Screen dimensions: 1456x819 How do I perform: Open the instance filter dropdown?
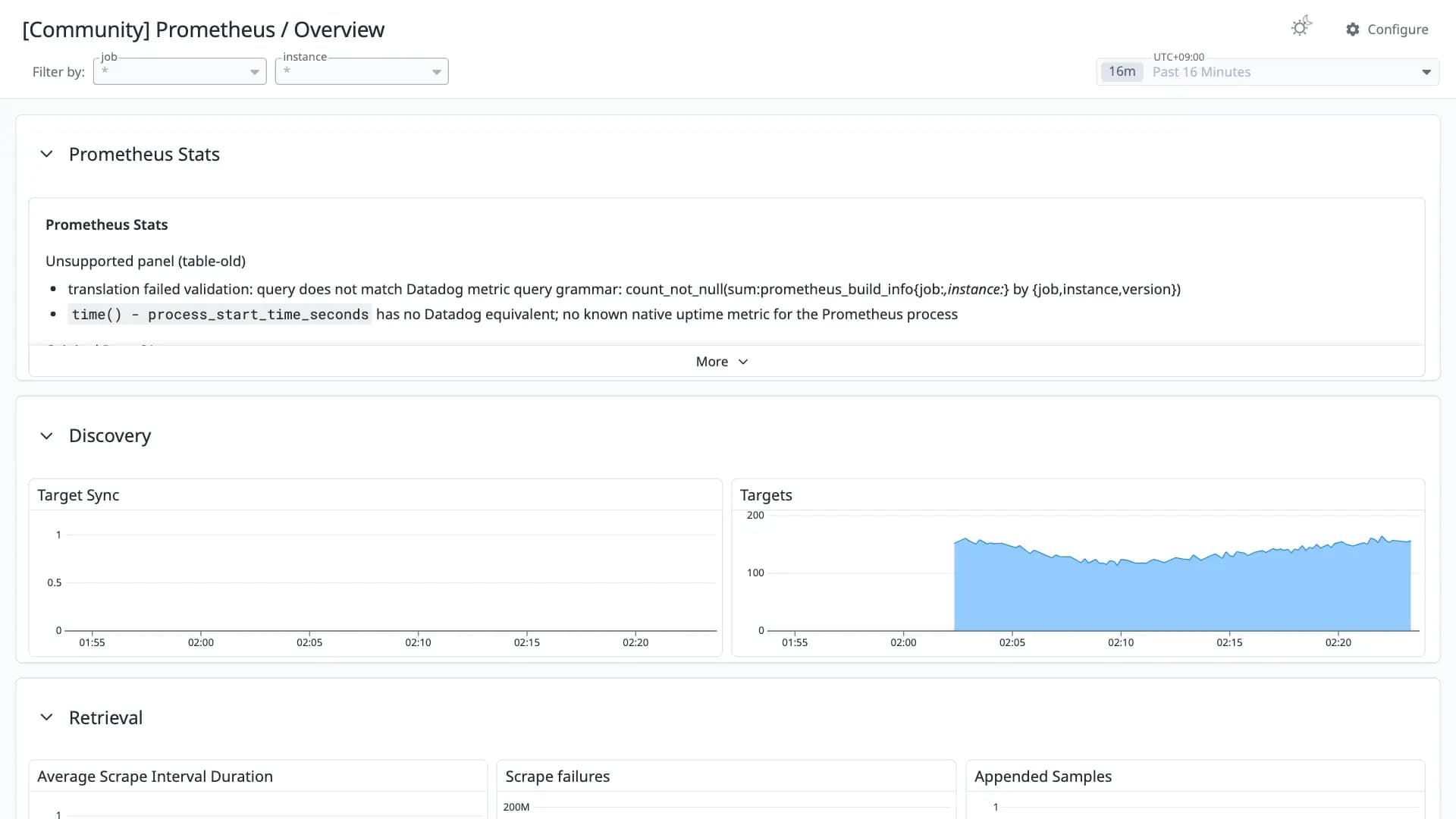tap(362, 71)
